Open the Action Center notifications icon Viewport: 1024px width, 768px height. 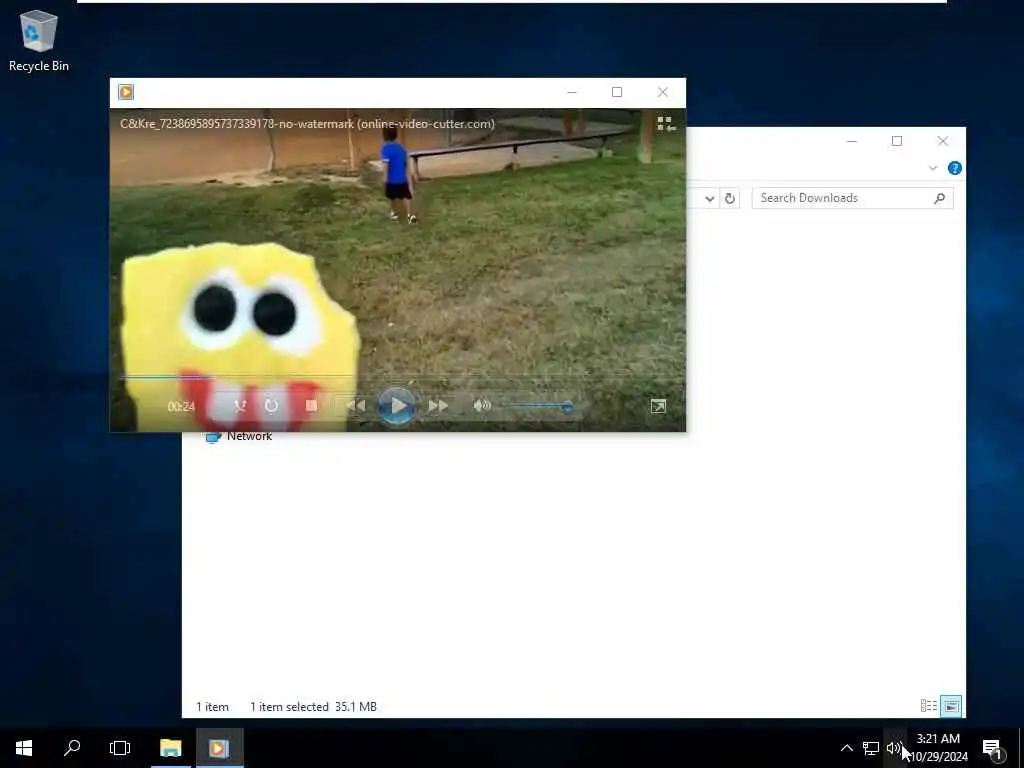(x=993, y=748)
